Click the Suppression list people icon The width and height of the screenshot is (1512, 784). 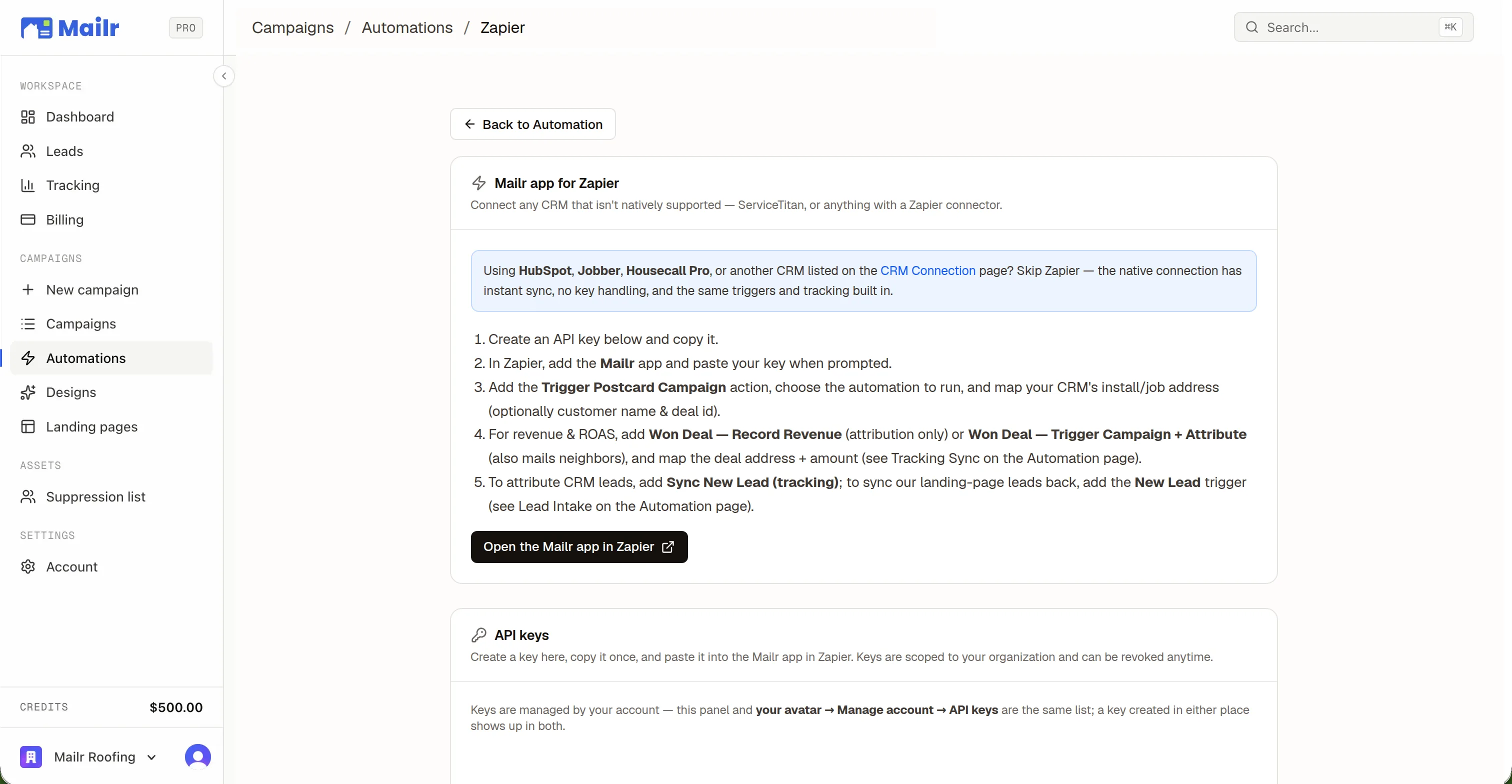tap(27, 496)
